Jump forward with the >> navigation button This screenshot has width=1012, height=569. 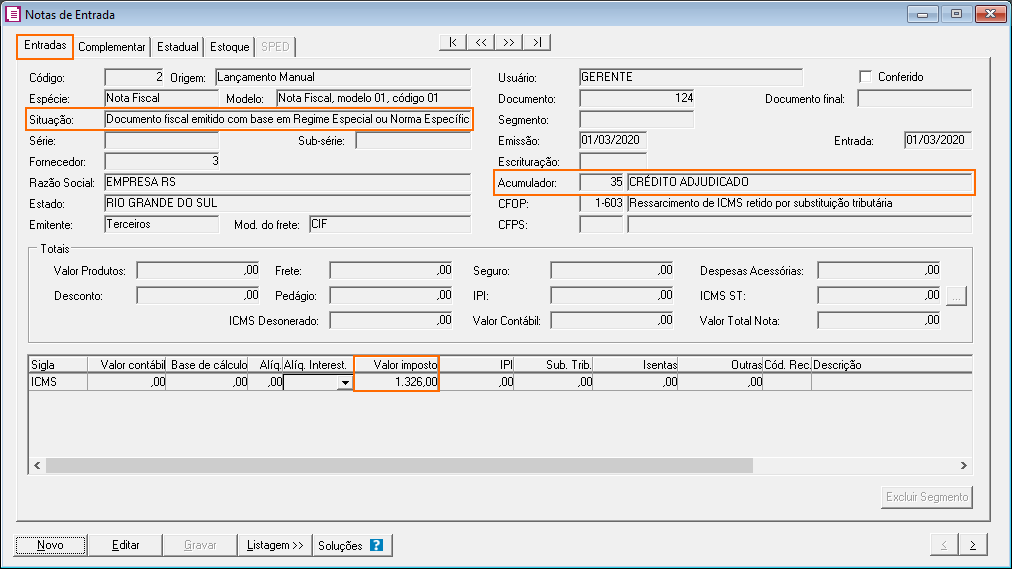[x=509, y=42]
